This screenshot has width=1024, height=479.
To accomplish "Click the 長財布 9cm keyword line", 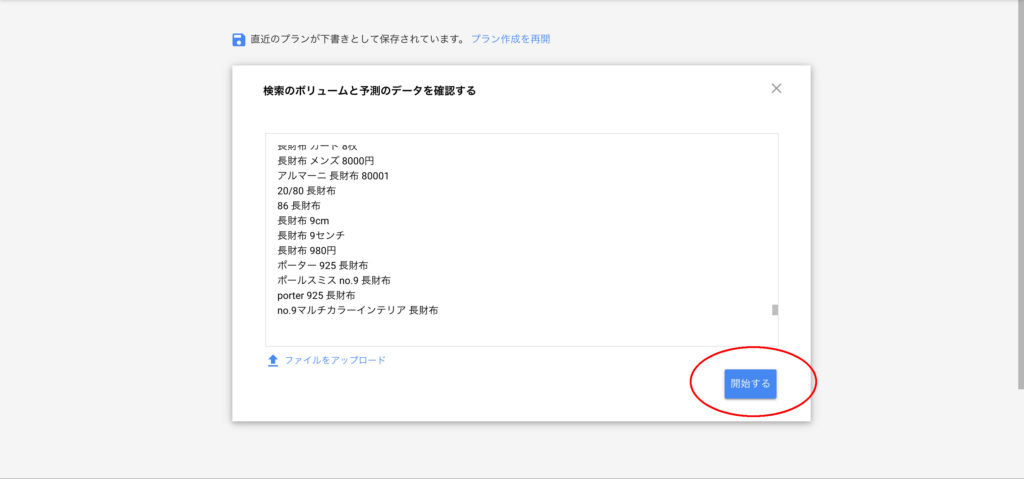I will 304,221.
